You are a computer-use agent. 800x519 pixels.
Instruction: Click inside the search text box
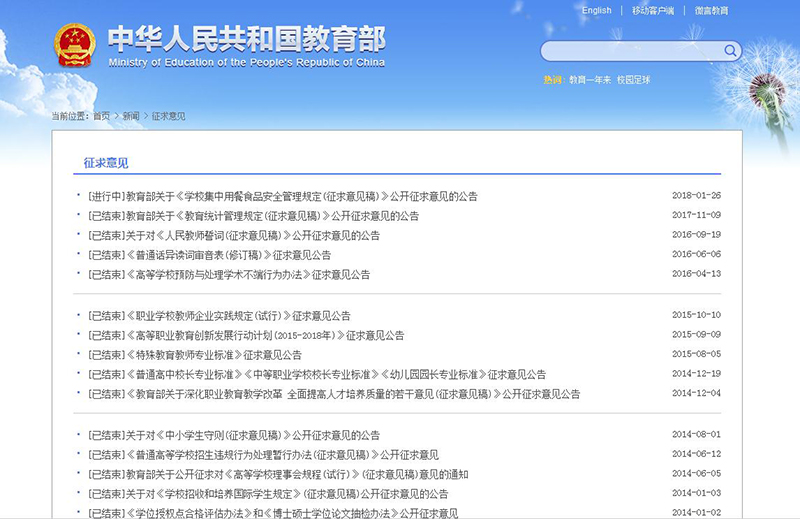(x=630, y=51)
